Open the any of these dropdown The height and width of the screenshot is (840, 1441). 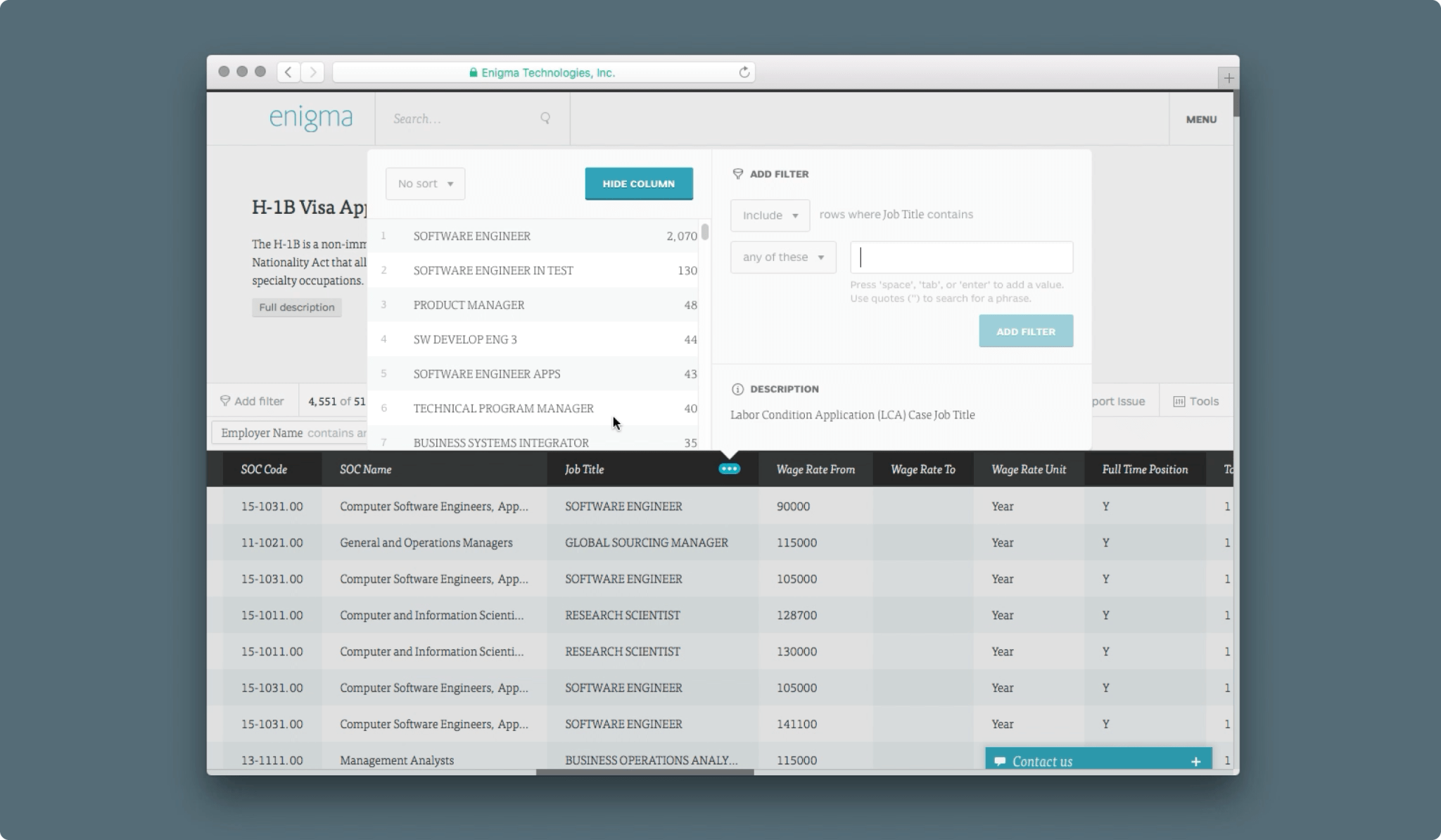783,257
